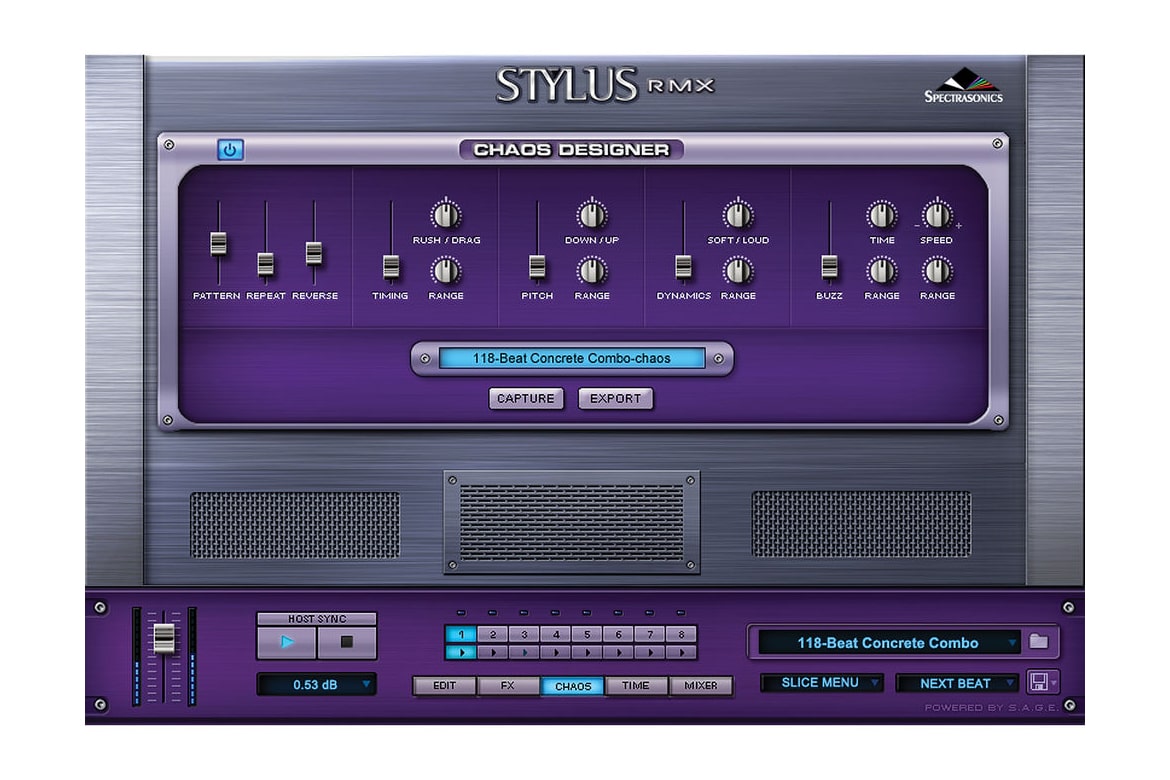Click the Dynamics slider handle
This screenshot has width=1170, height=780.
[683, 266]
